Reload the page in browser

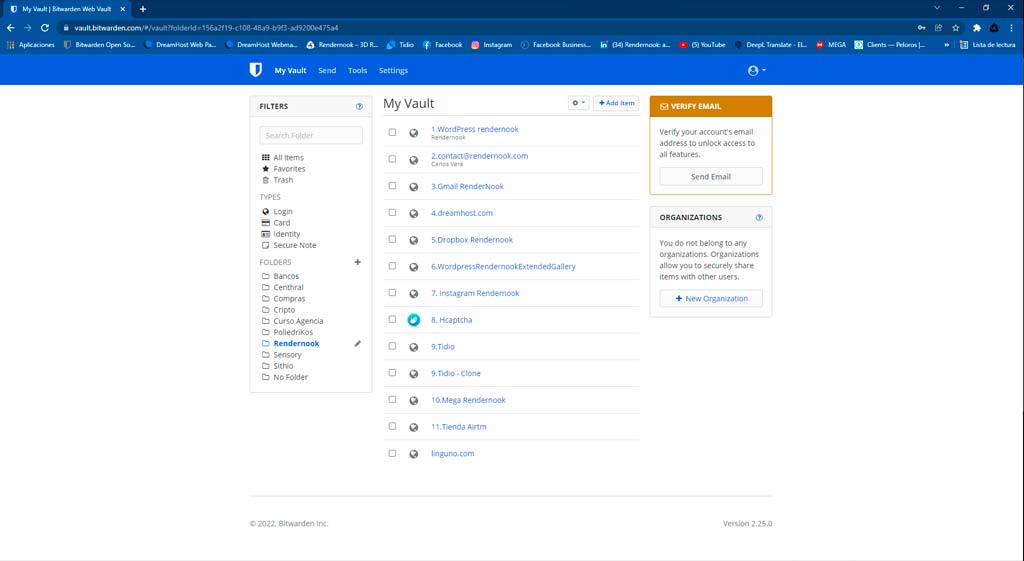[44, 28]
